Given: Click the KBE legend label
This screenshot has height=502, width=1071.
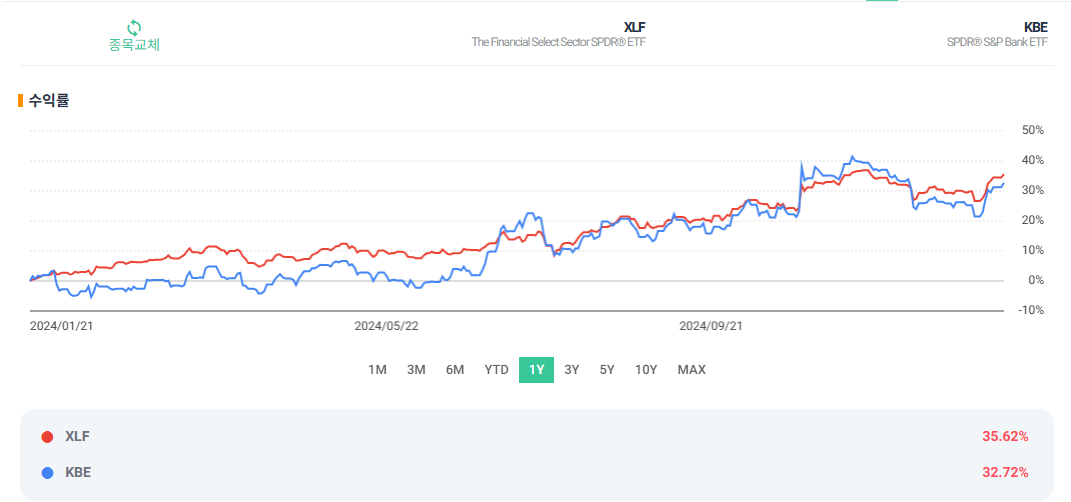Looking at the screenshot, I should [77, 473].
